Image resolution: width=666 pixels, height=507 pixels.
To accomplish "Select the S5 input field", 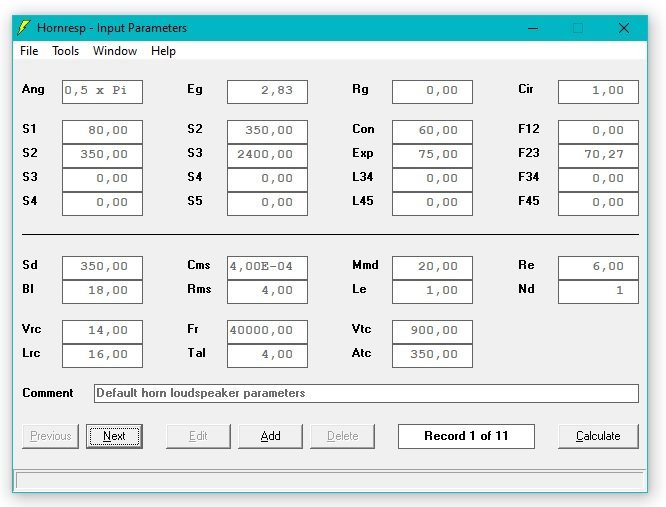I will pos(268,204).
